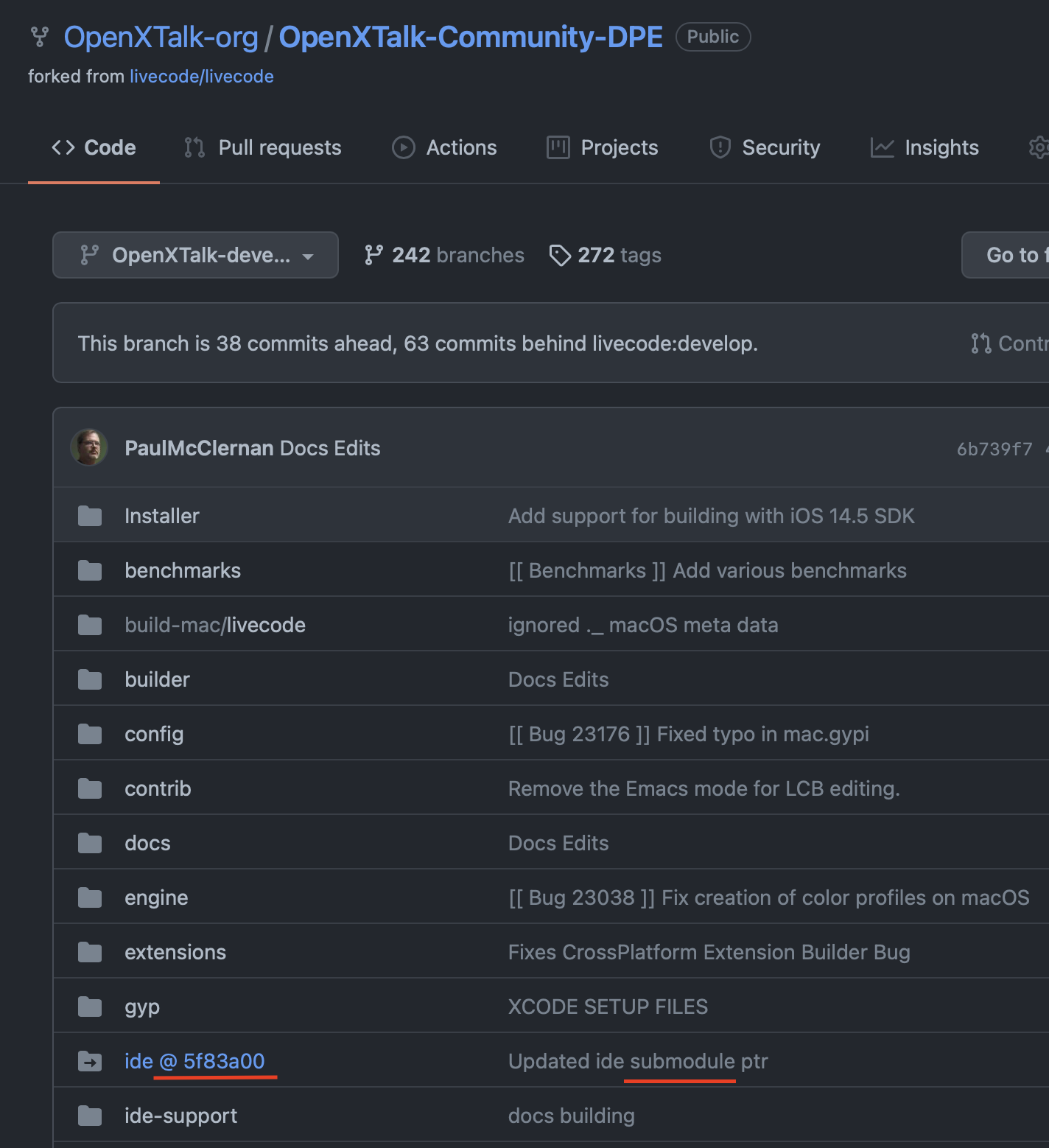Open commit 'Fixed typo in mac.gypi'
Screen dimensions: 1049x1148
click(x=762, y=734)
